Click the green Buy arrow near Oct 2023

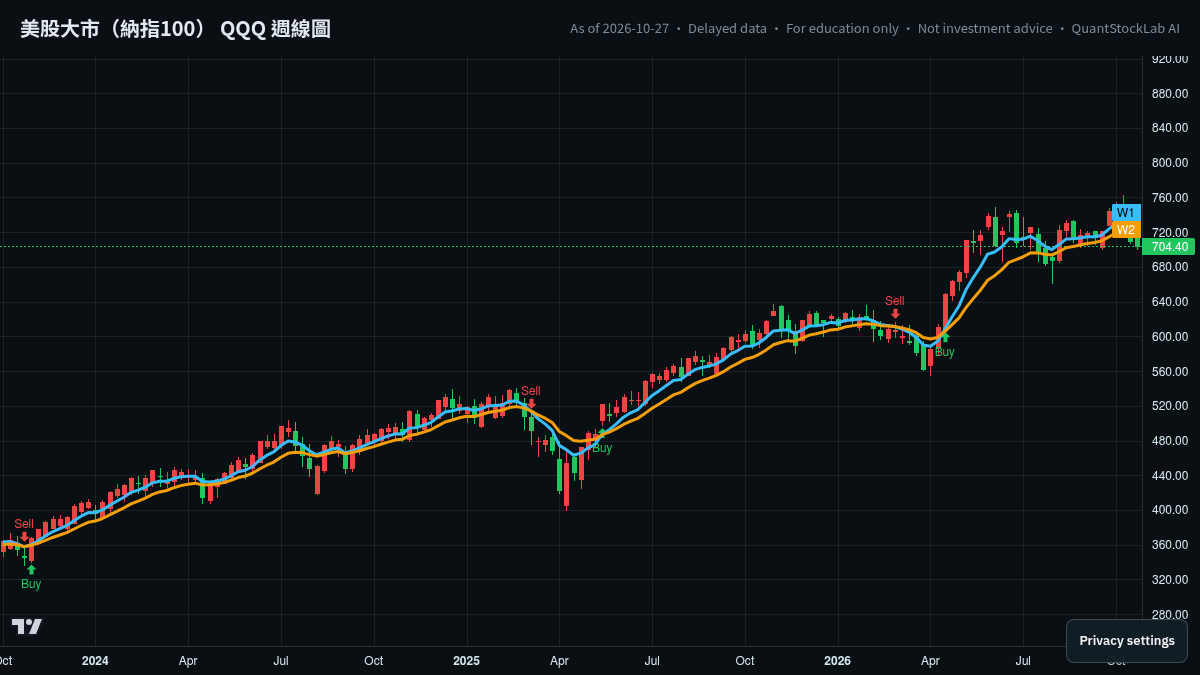click(31, 569)
